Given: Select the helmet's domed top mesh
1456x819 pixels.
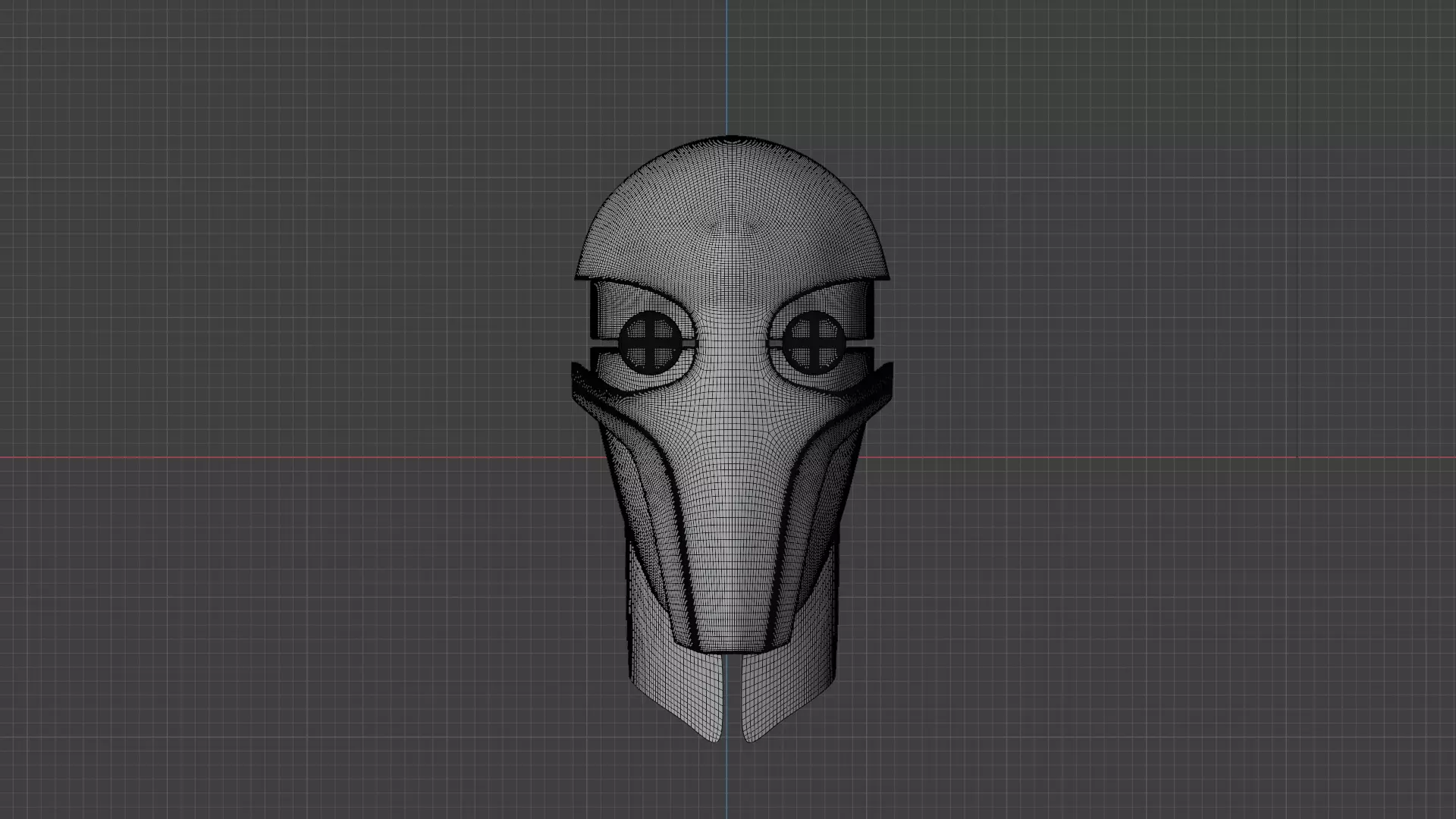Looking at the screenshot, I should click(731, 209).
